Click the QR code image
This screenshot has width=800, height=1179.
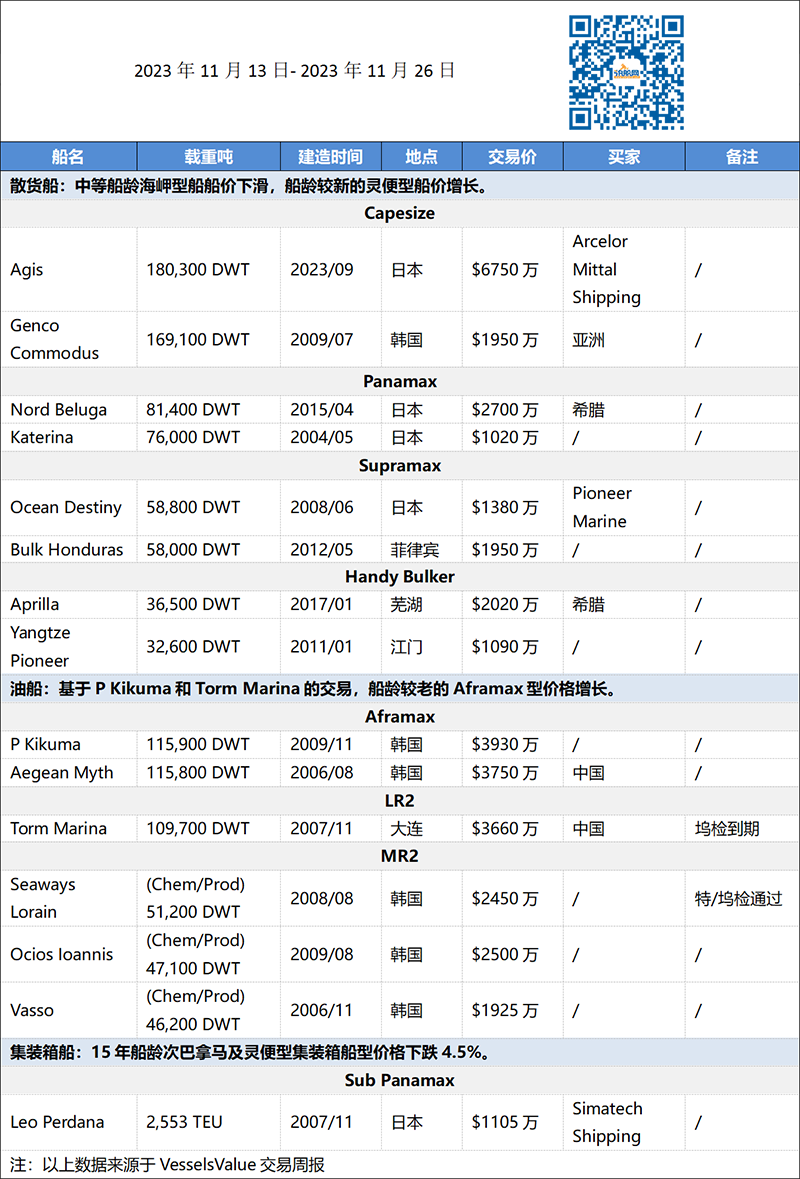[626, 72]
